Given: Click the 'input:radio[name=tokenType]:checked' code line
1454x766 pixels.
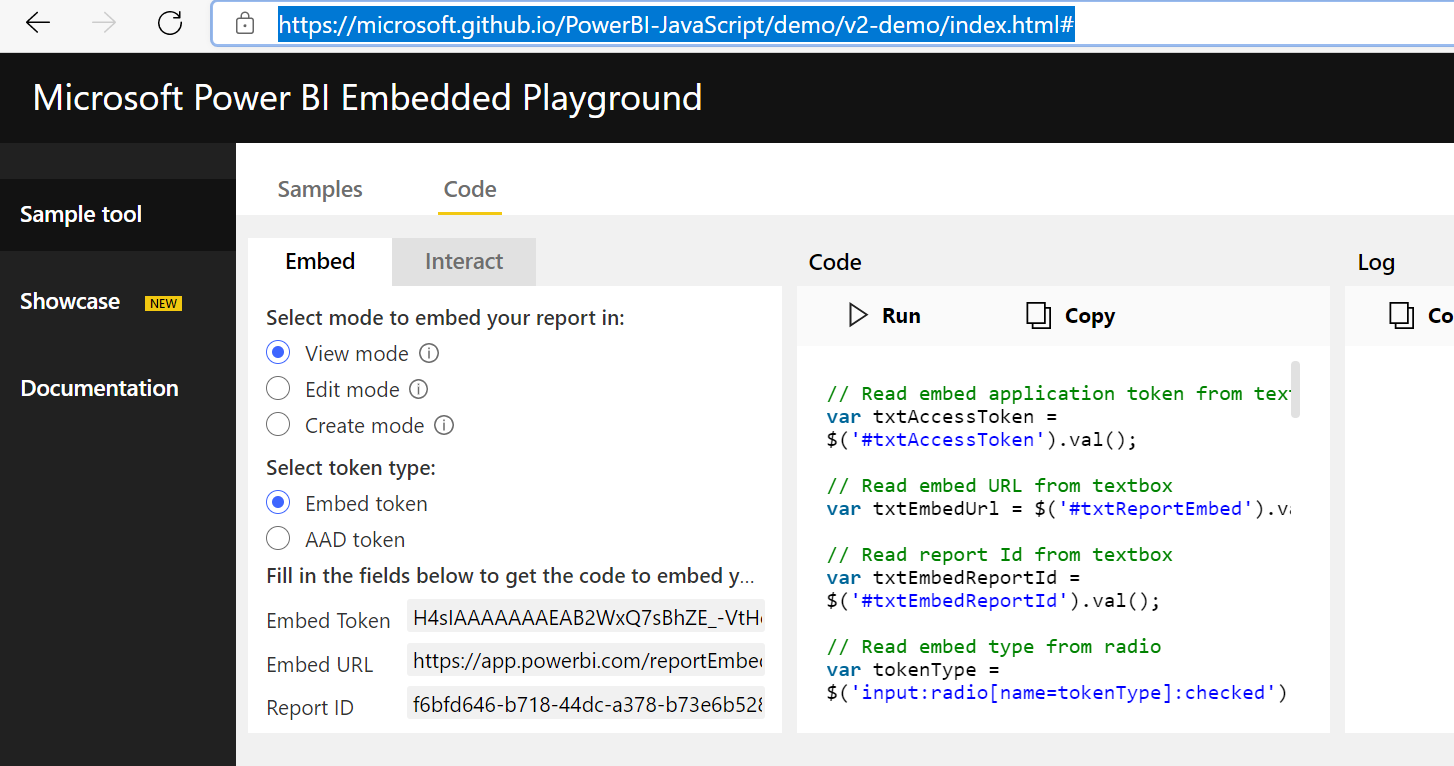Looking at the screenshot, I should (1058, 692).
